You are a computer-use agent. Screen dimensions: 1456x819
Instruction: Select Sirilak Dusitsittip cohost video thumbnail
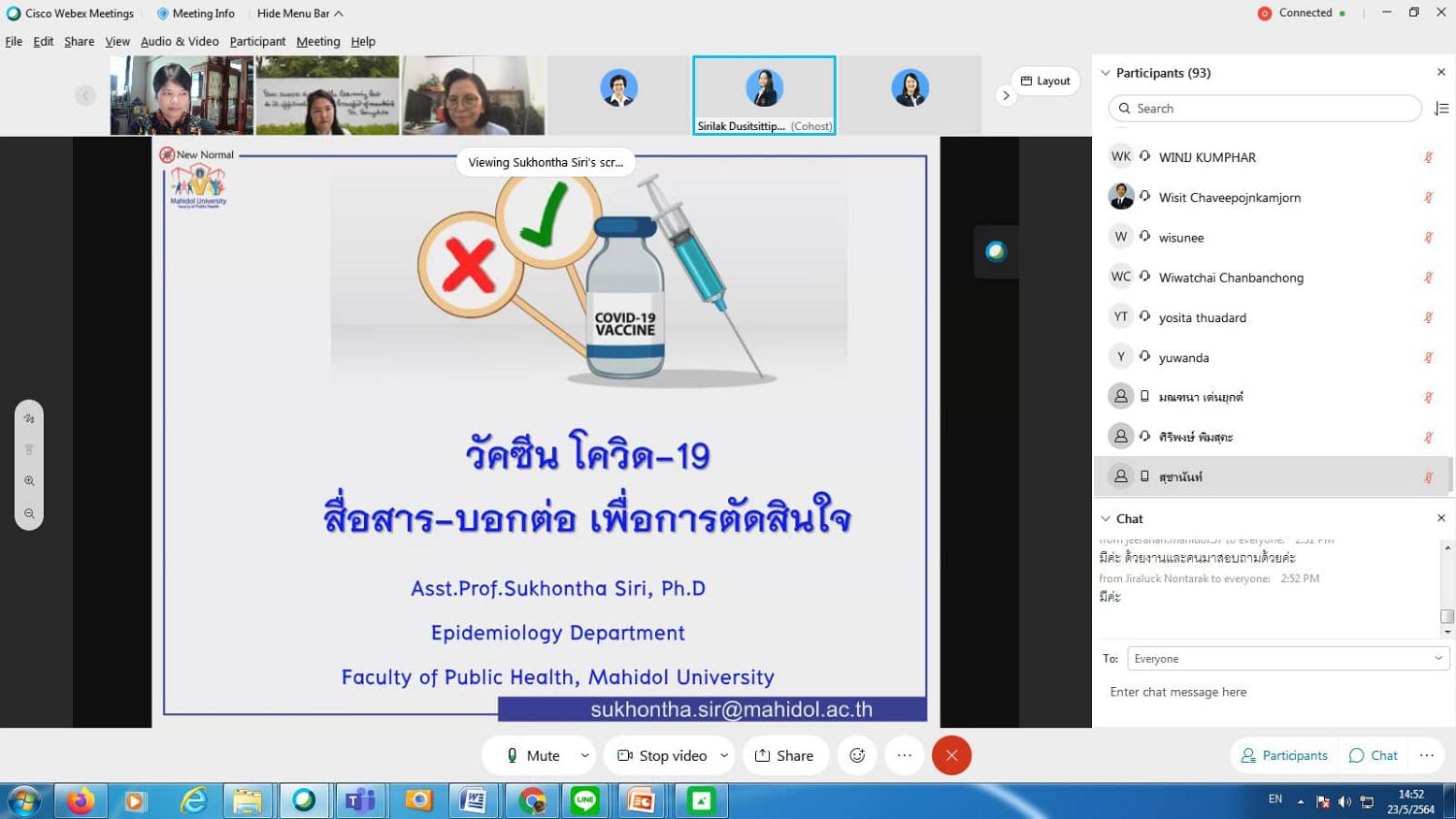764,95
